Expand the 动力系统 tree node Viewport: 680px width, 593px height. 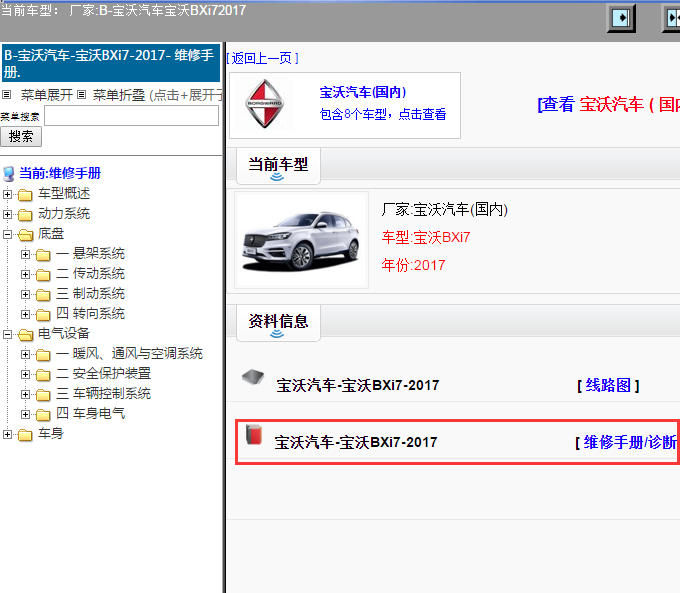pos(7,214)
